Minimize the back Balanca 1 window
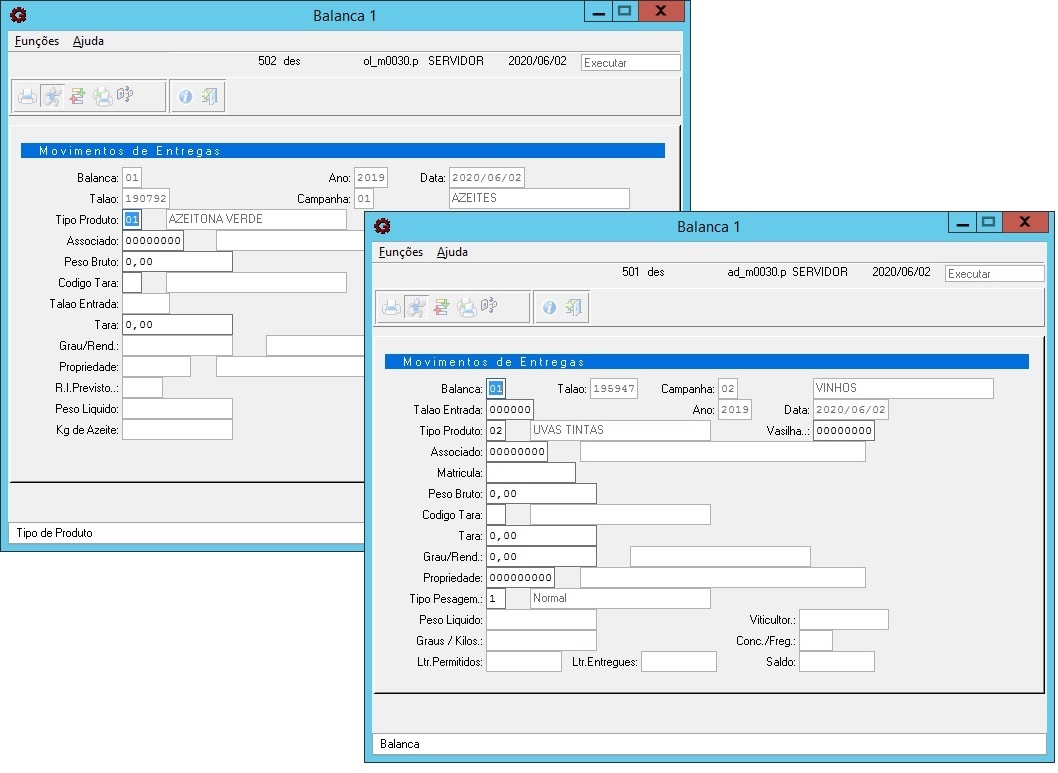The image size is (1058, 773). point(598,11)
